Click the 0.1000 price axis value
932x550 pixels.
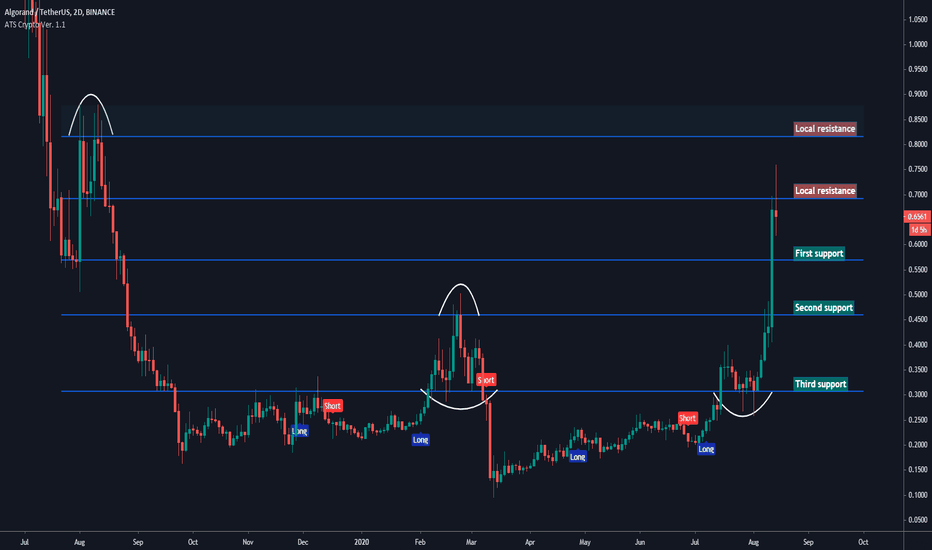(x=918, y=495)
